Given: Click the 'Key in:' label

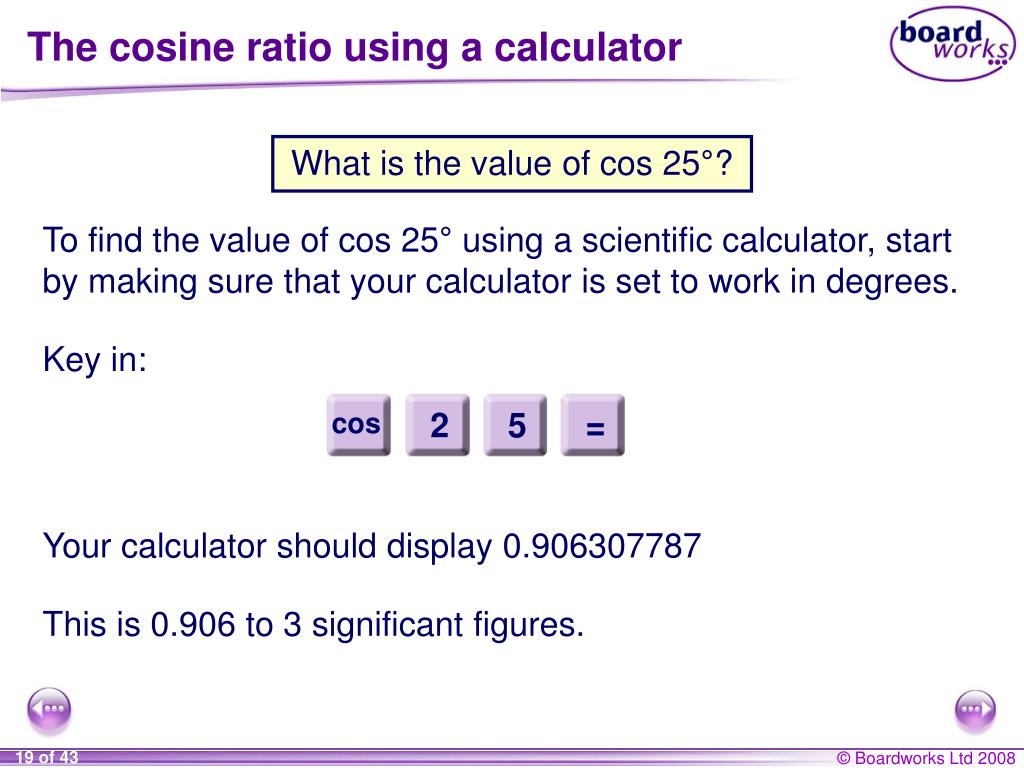Looking at the screenshot, I should pyautogui.click(x=95, y=360).
